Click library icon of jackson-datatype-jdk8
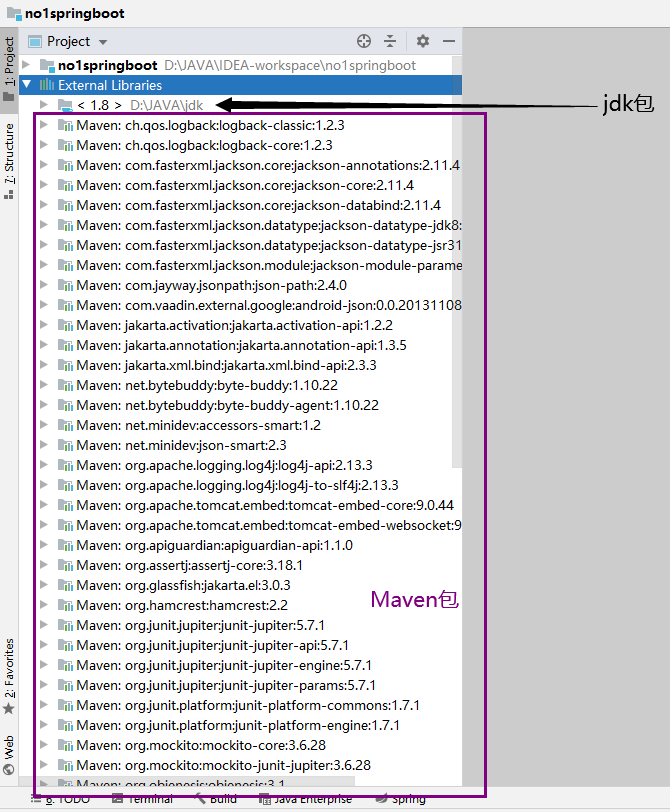The width and height of the screenshot is (670, 812). click(65, 225)
